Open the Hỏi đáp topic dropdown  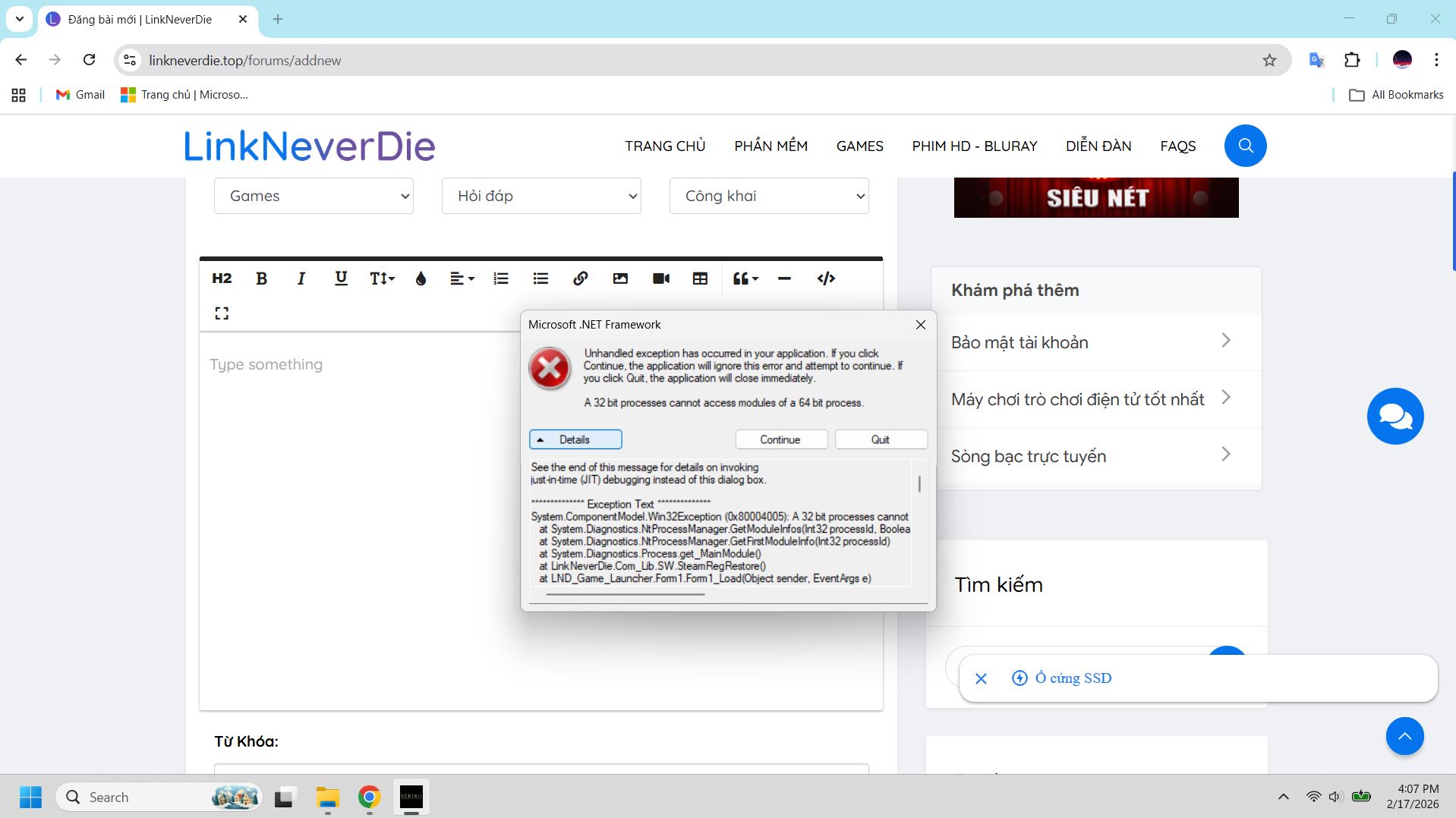(541, 196)
